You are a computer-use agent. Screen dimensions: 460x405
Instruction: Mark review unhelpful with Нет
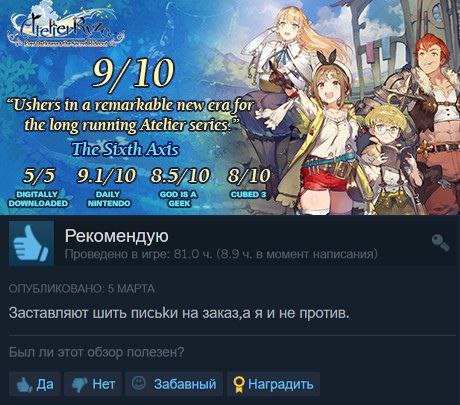[x=93, y=384]
